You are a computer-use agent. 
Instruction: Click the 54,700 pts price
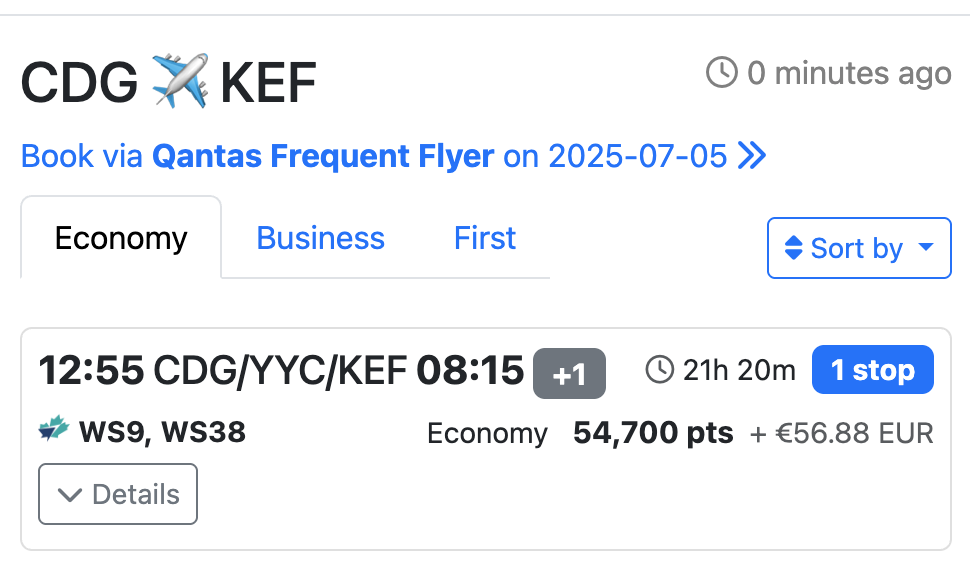[x=653, y=433]
